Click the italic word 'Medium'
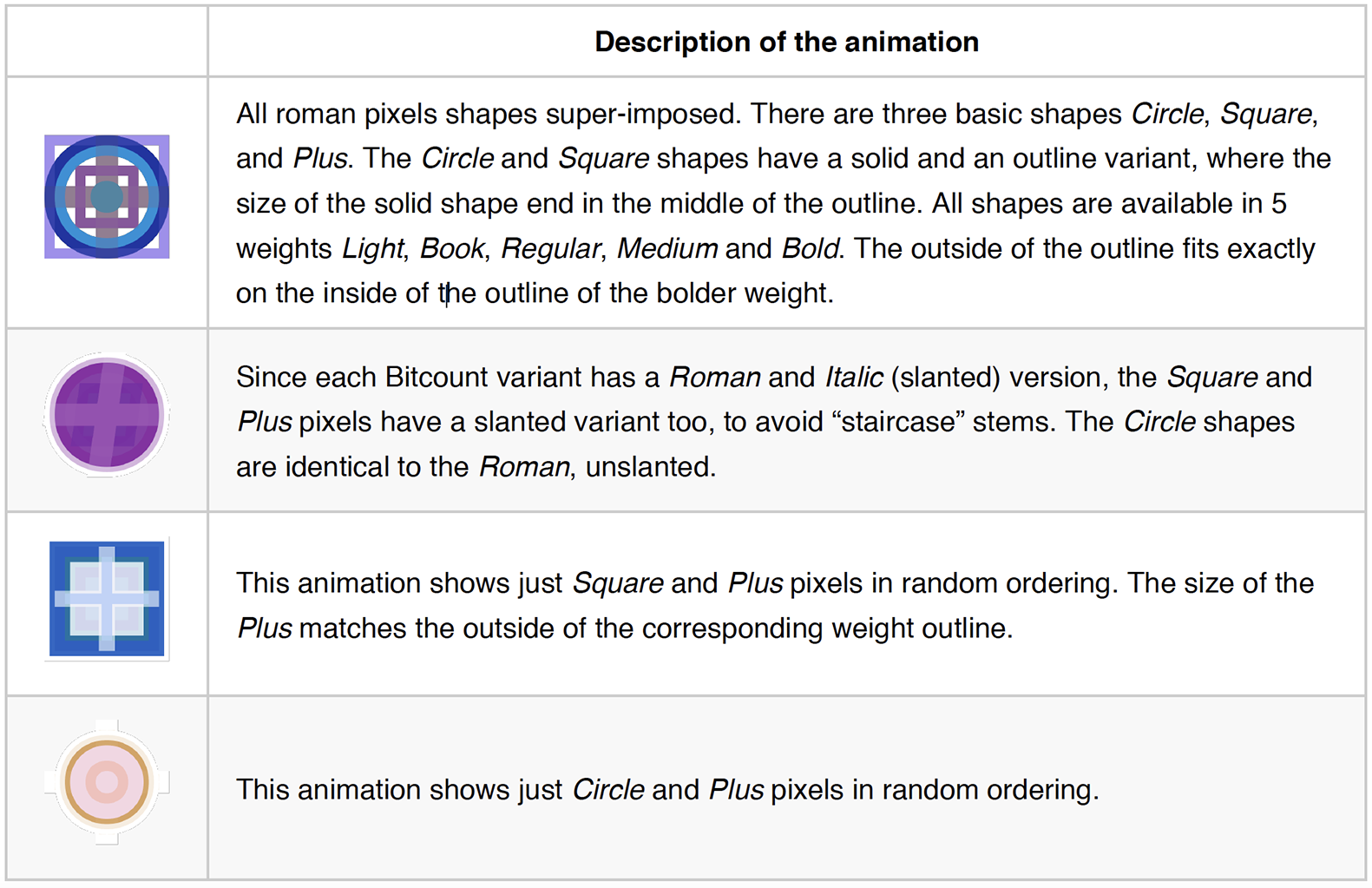Image resolution: width=1372 pixels, height=888 pixels. pos(666,249)
